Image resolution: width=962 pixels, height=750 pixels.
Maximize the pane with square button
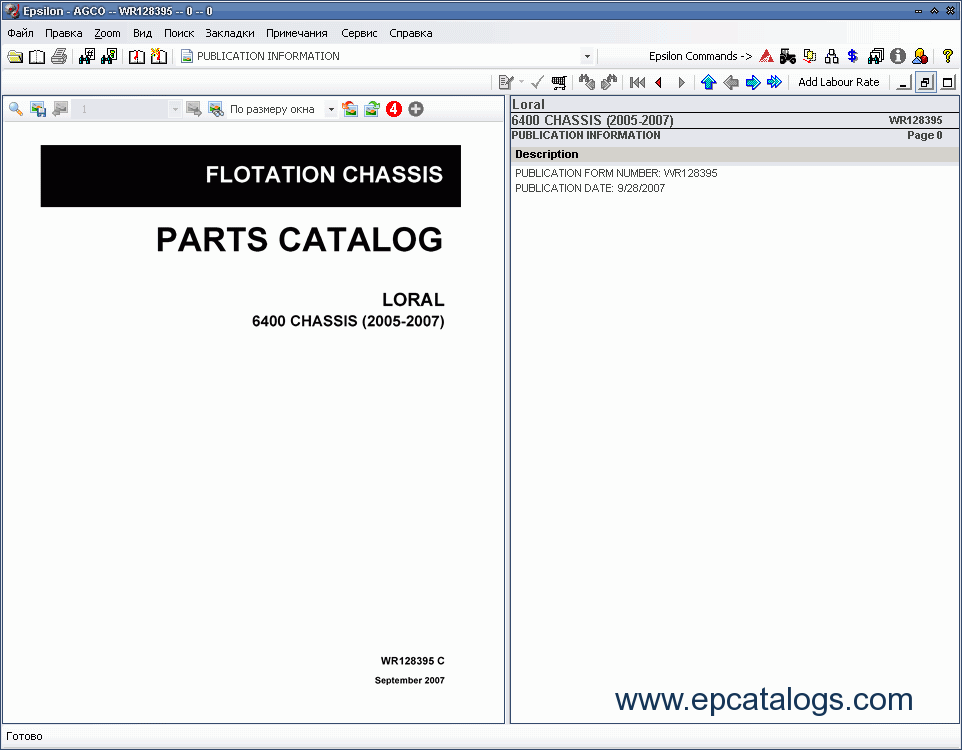point(948,82)
